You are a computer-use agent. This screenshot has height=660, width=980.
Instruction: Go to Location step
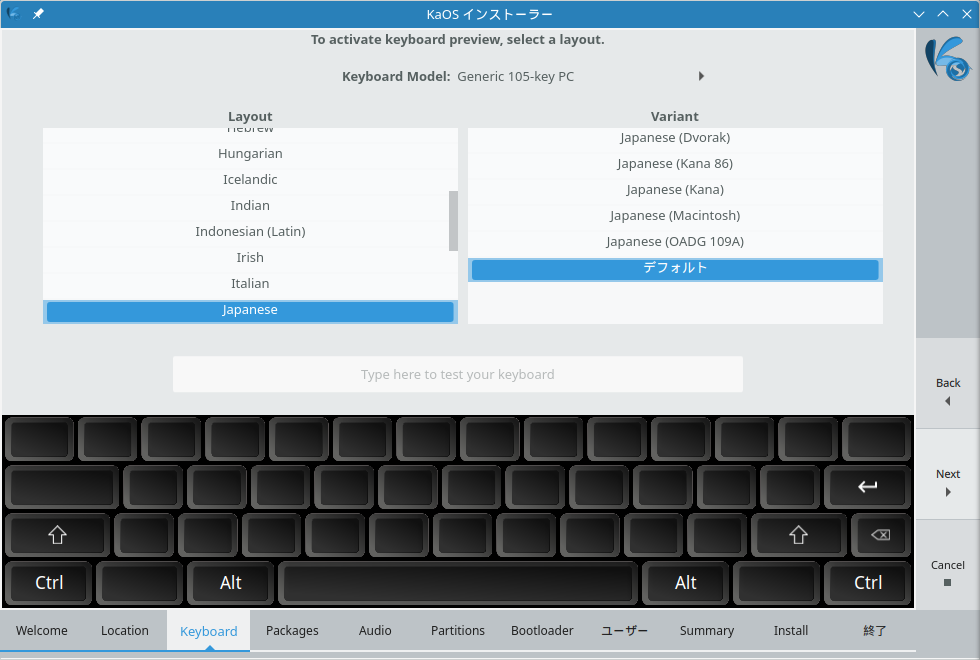[125, 631]
